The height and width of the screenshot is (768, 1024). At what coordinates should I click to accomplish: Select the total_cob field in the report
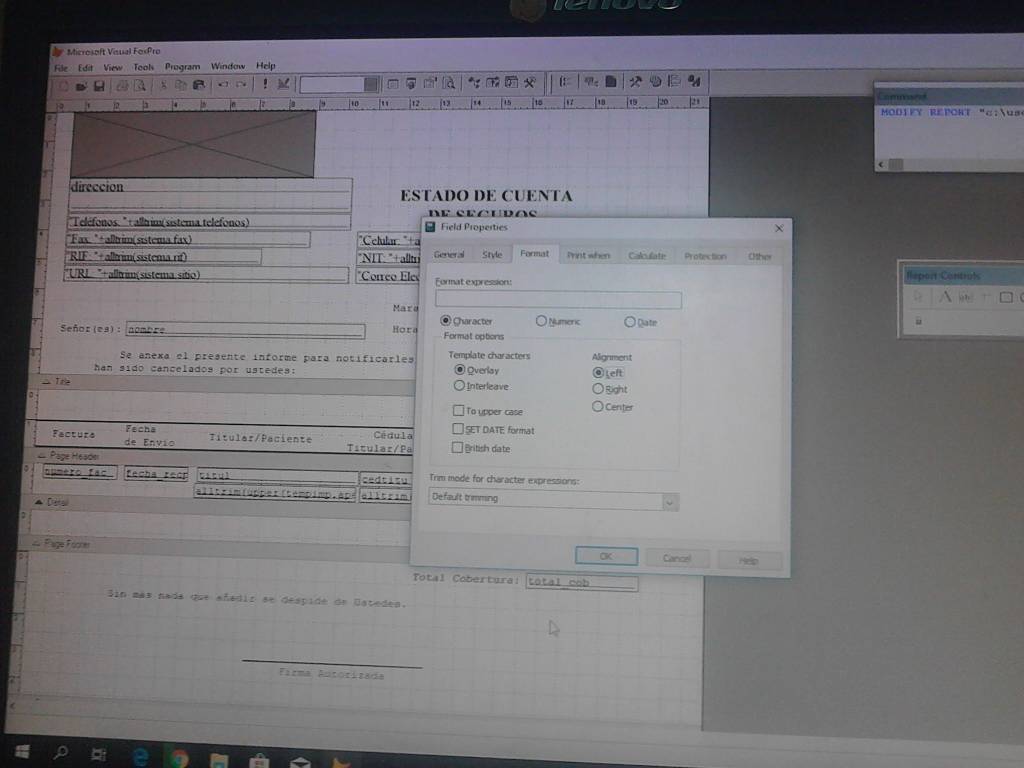point(582,583)
